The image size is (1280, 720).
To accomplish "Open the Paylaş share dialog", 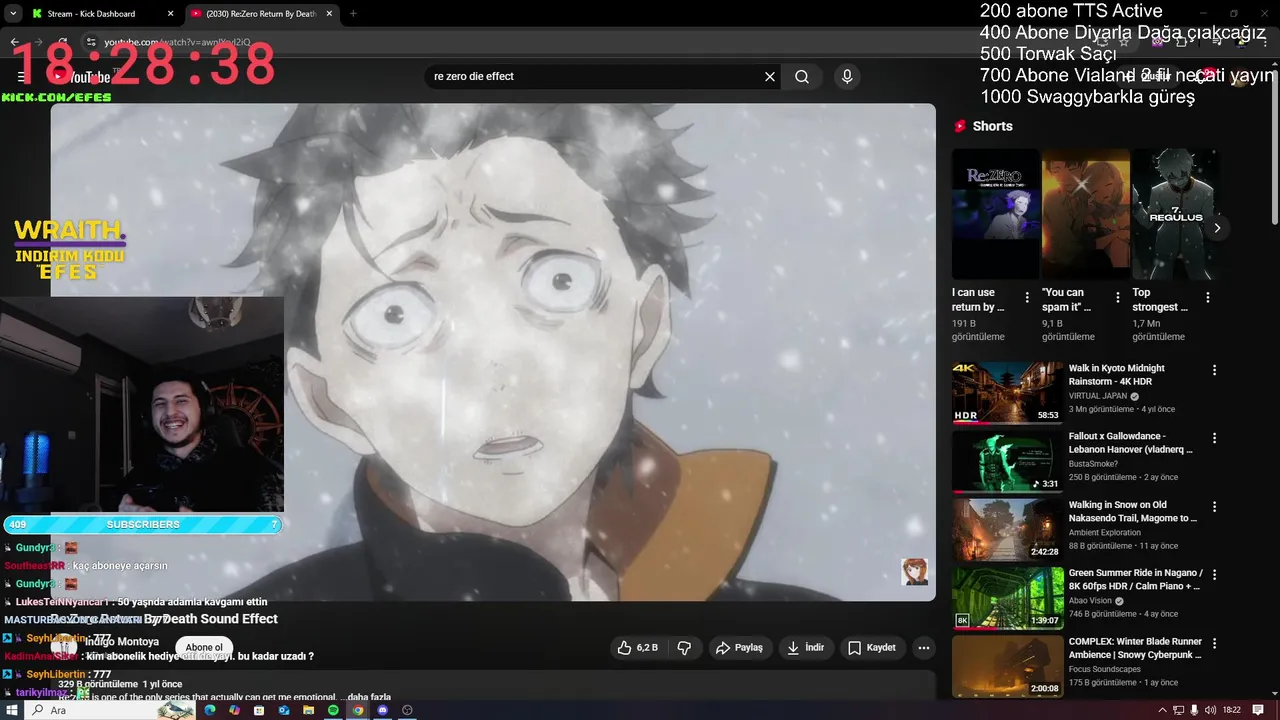I will (x=739, y=648).
